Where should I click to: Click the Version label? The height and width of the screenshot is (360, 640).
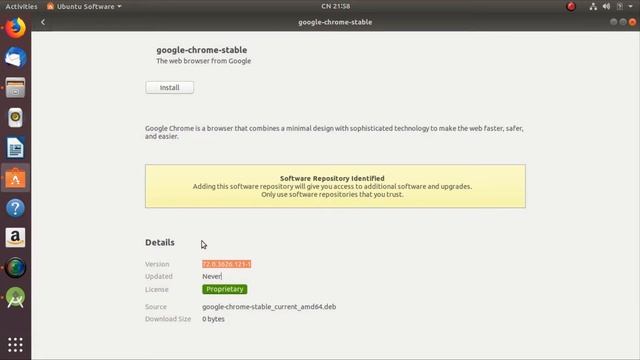(157, 264)
